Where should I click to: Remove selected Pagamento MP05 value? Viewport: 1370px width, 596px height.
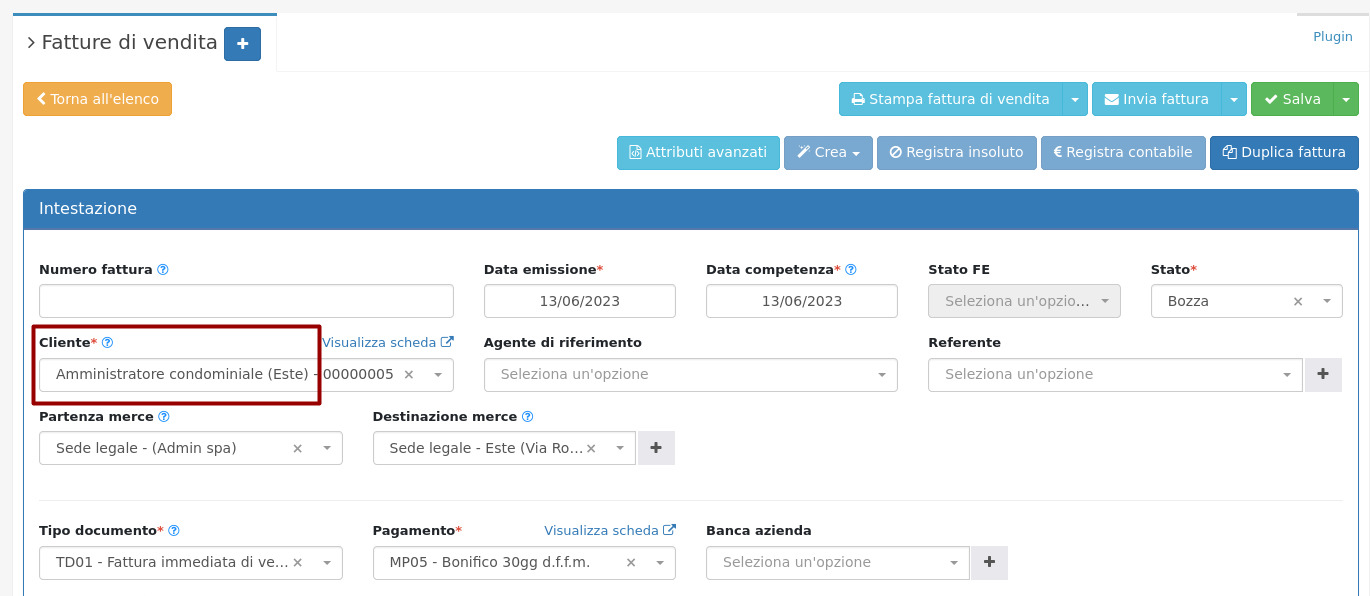631,563
